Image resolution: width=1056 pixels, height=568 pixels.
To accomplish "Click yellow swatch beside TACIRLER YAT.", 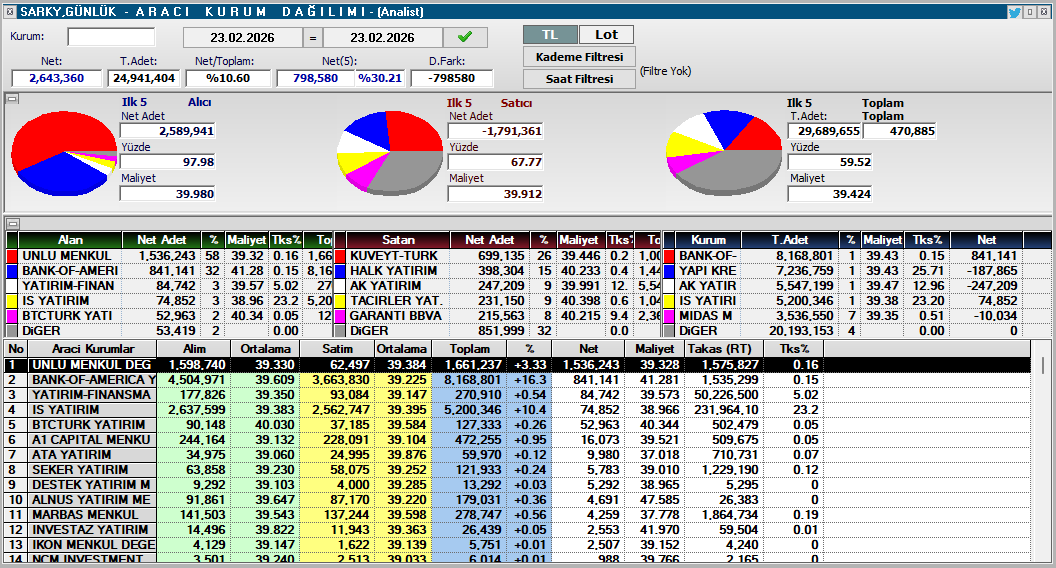I will 340,301.
